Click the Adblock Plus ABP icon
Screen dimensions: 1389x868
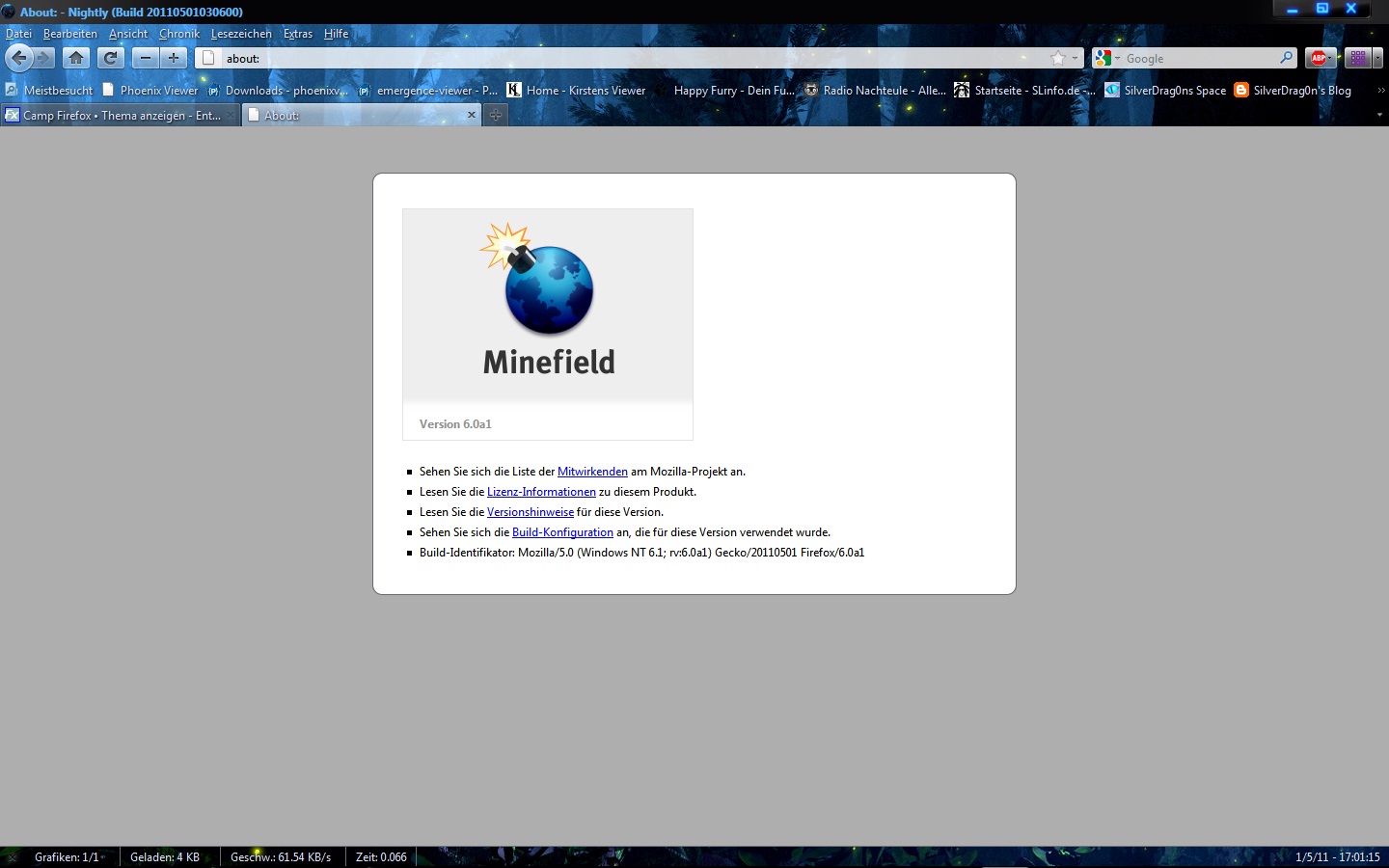1318,58
